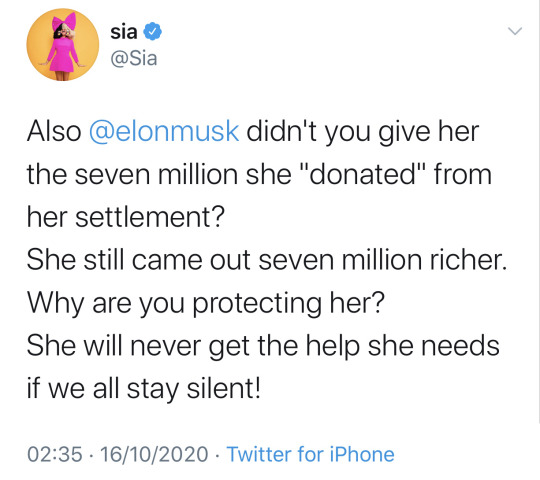Click the blue verified checkmark badge
Screen dimensions: 540x480
coord(152,32)
